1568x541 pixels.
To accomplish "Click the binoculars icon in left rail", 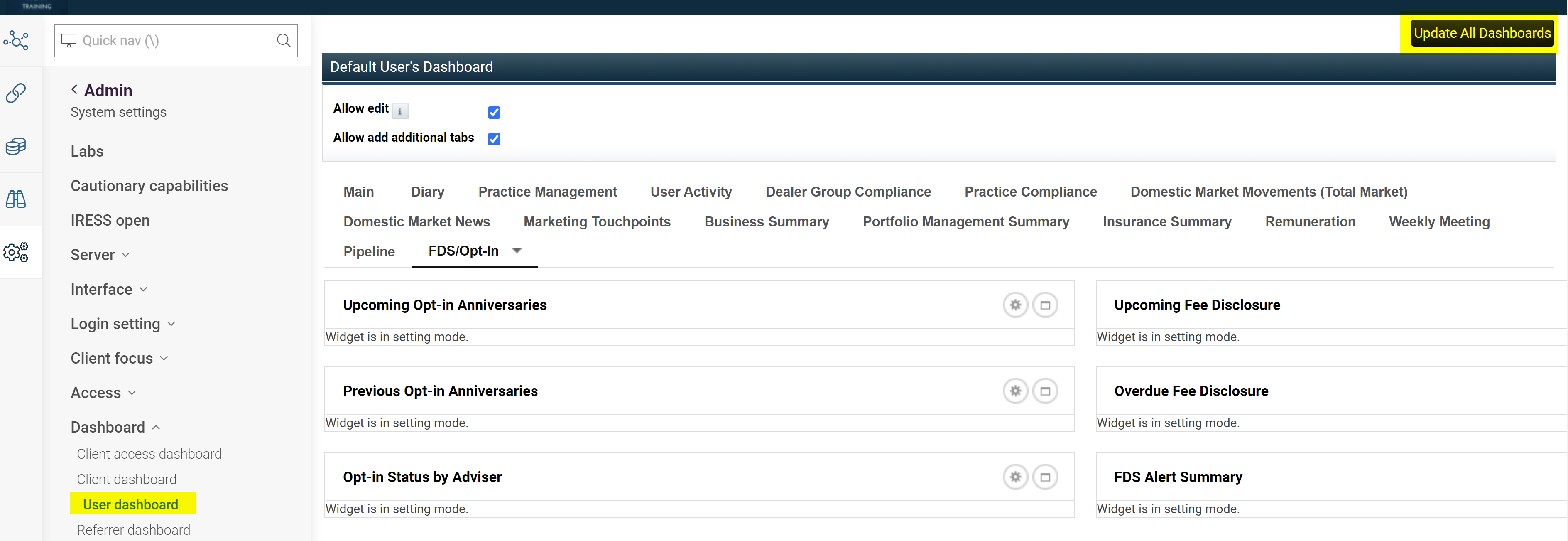I will [x=17, y=199].
